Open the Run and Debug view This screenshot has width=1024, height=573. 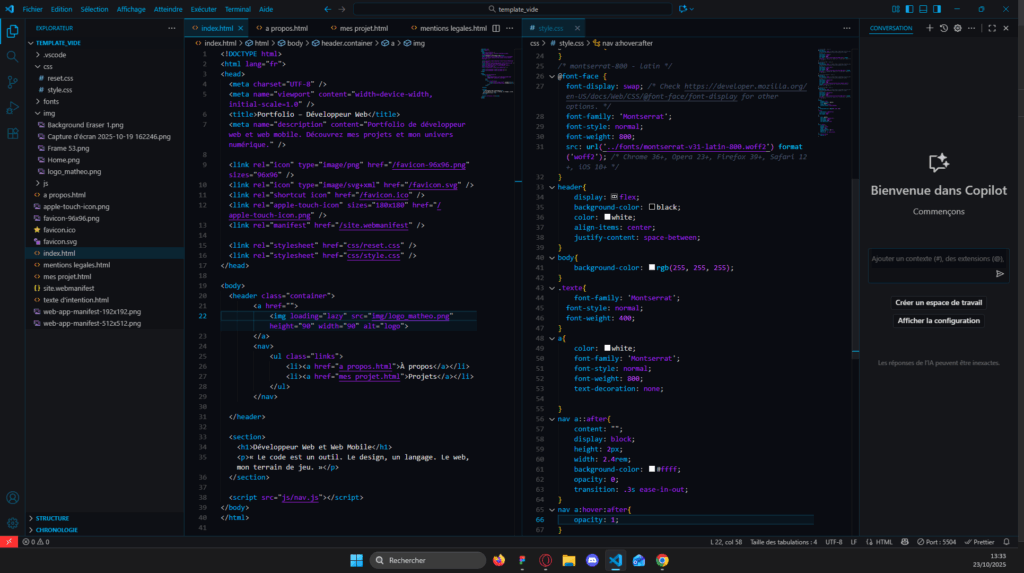click(12, 107)
